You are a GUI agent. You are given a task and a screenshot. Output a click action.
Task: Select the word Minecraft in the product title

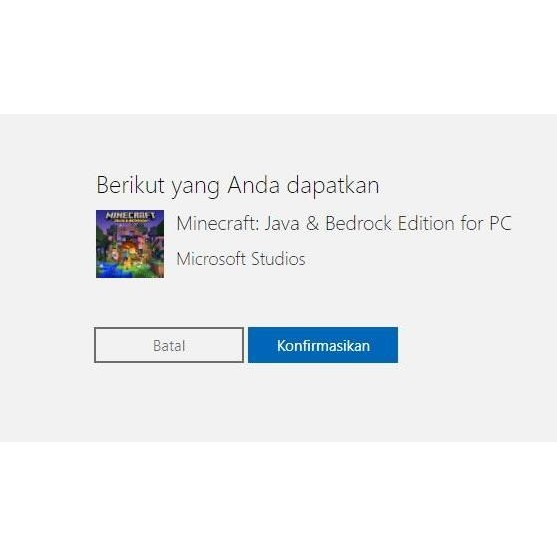(217, 223)
